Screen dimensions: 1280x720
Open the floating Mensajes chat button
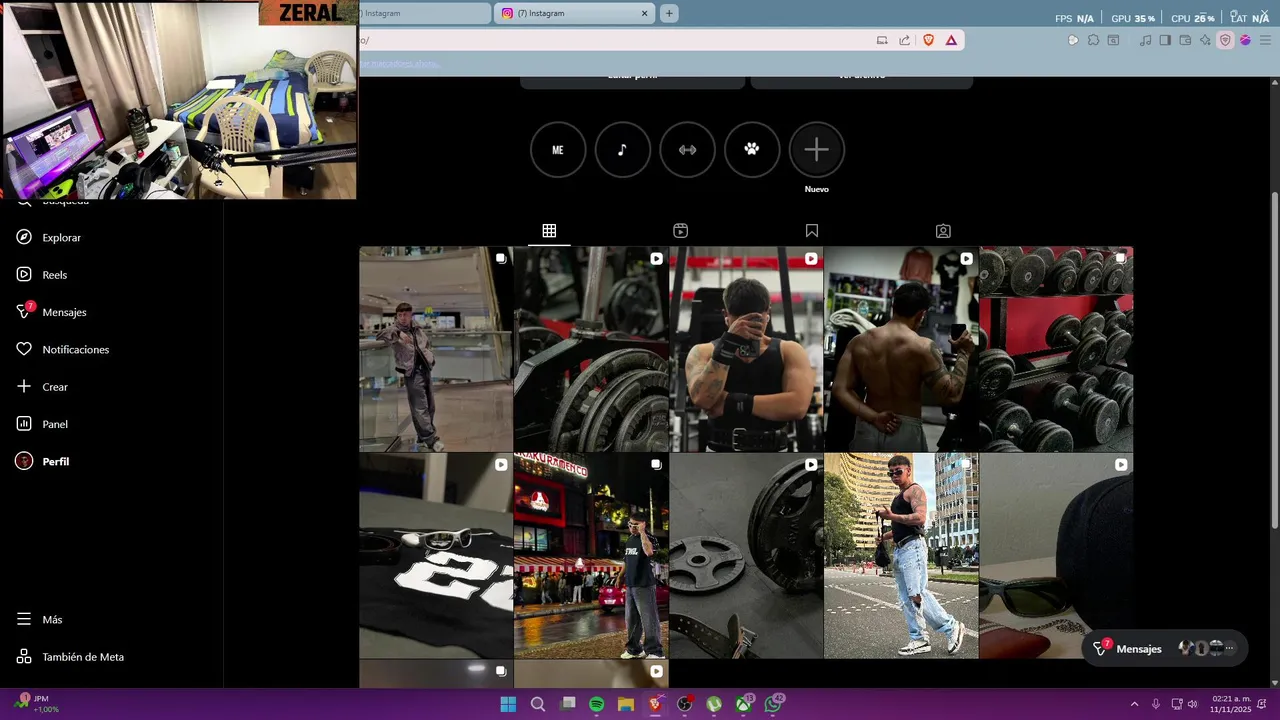tap(1165, 649)
